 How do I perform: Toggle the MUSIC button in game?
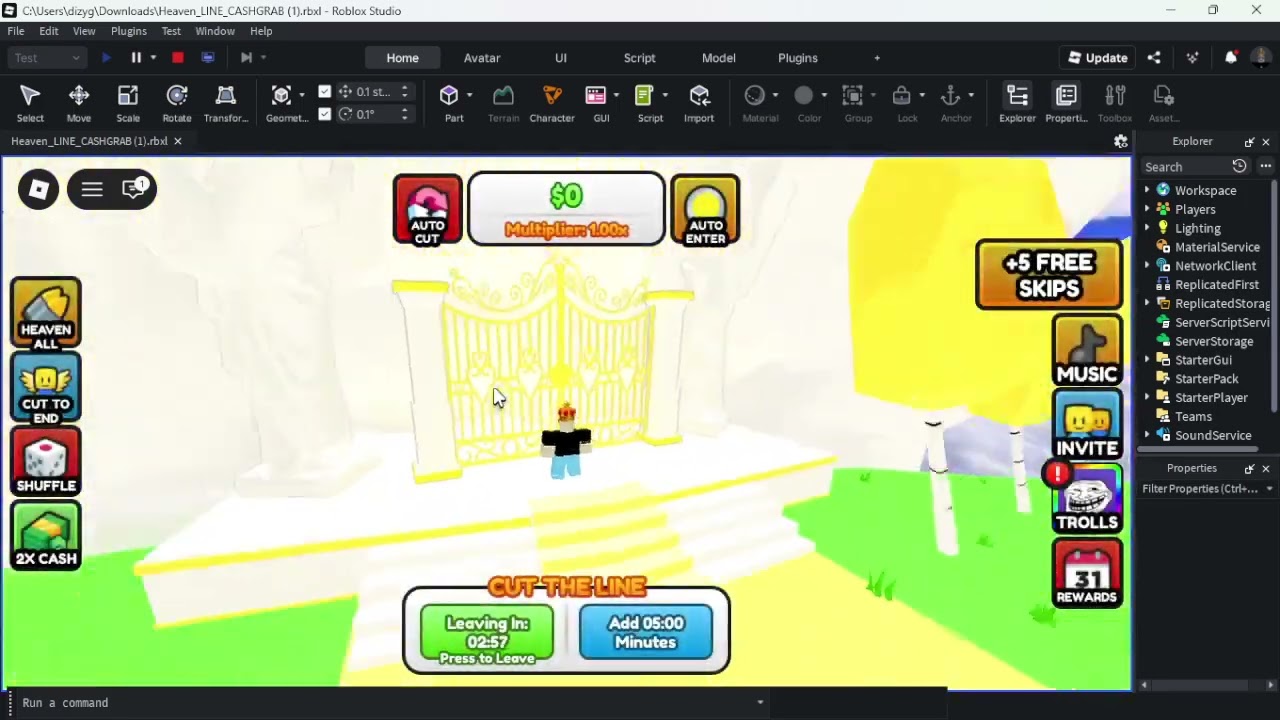1087,350
